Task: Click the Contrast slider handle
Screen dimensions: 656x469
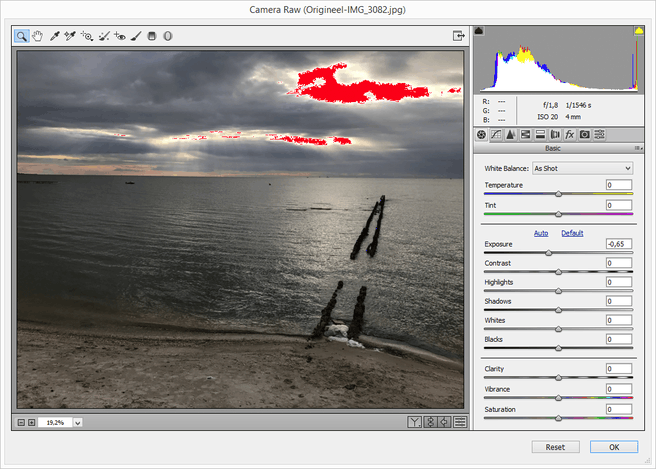Action: (558, 272)
